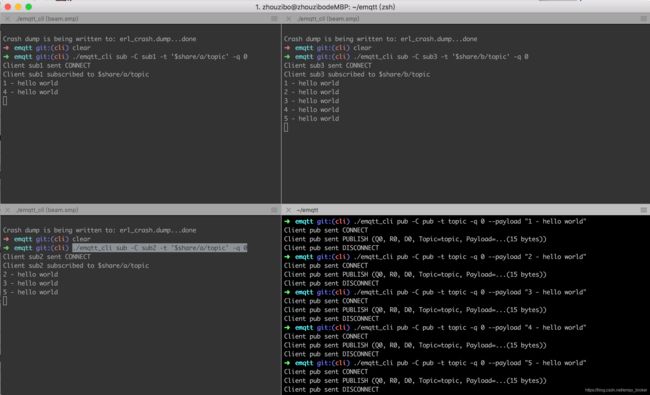Click '3 - hello world' in sub2 pane
This screenshot has width=650, height=395.
[x=30, y=284]
